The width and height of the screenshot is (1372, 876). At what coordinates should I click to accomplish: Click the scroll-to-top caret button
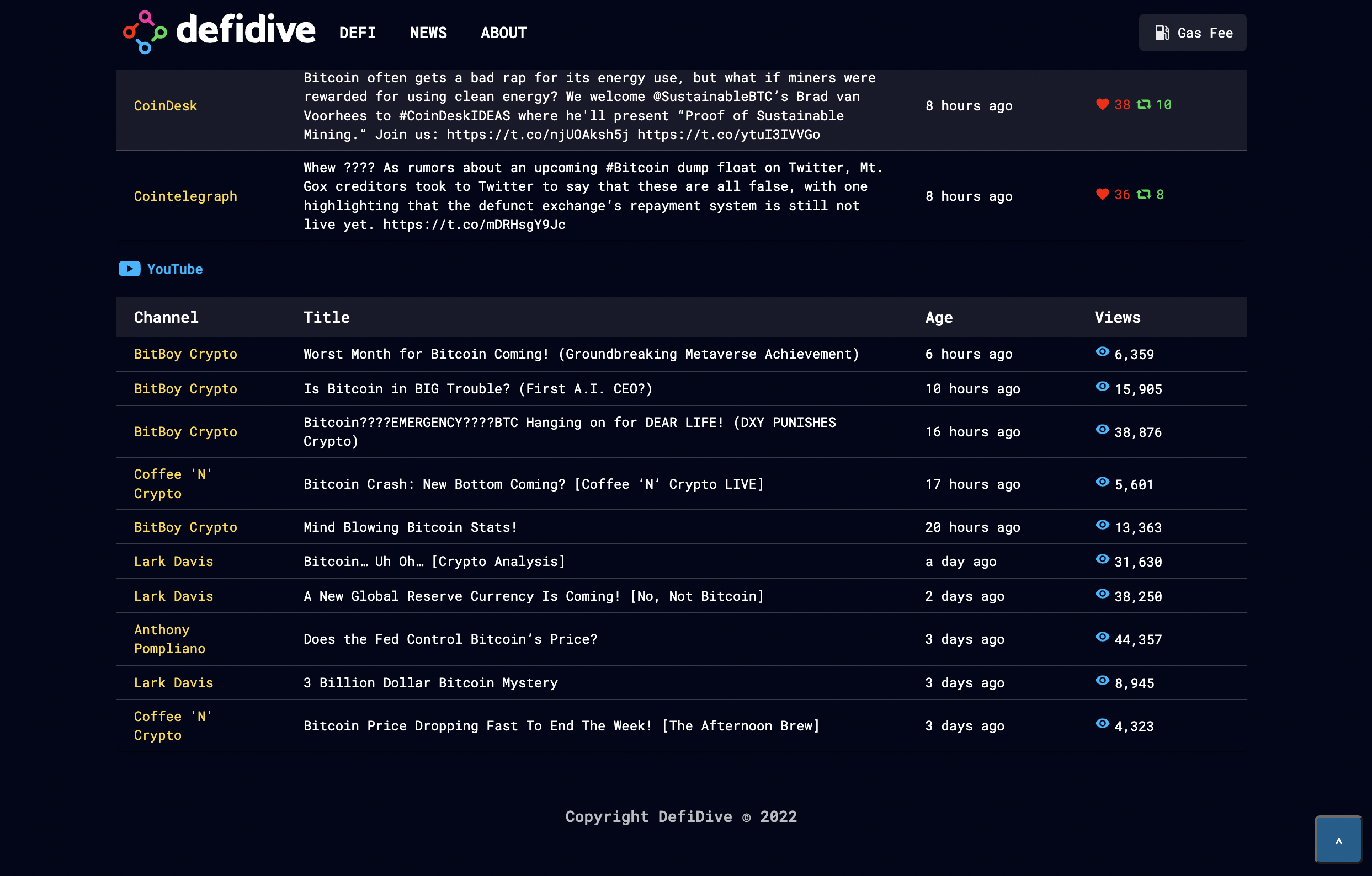tap(1337, 840)
